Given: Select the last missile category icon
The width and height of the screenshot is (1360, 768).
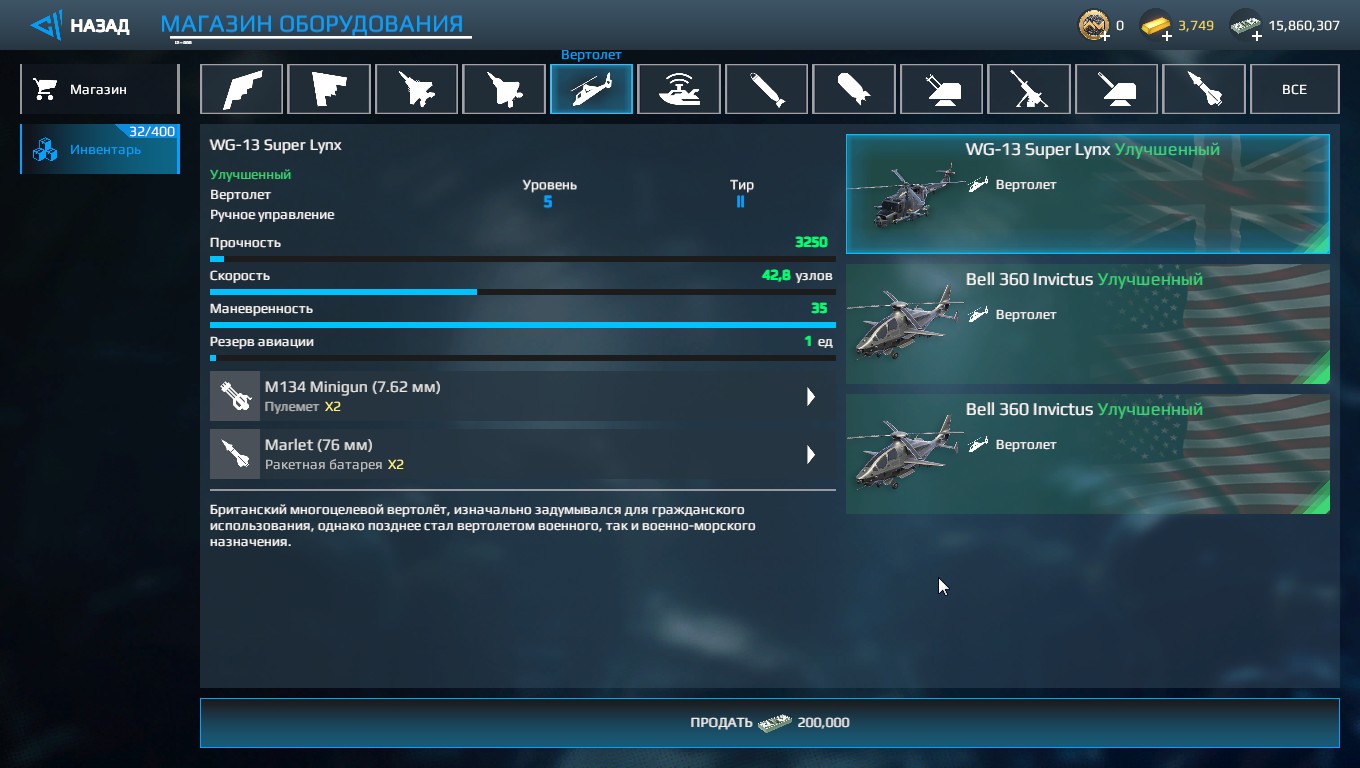Looking at the screenshot, I should click(x=1204, y=89).
